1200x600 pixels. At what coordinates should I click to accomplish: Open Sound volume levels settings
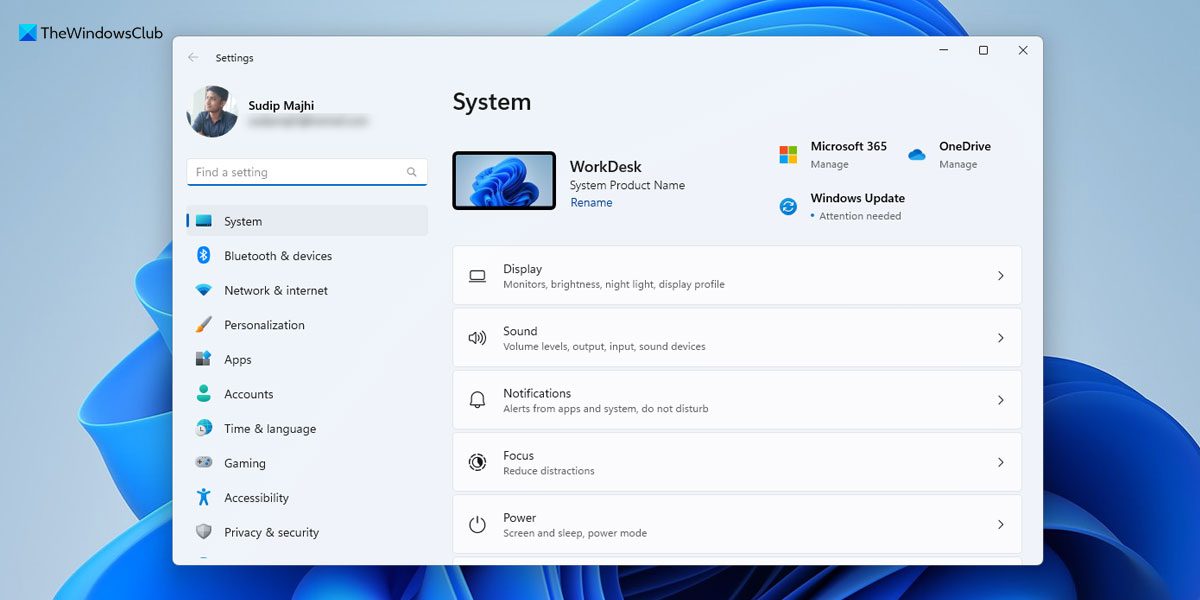click(x=737, y=338)
